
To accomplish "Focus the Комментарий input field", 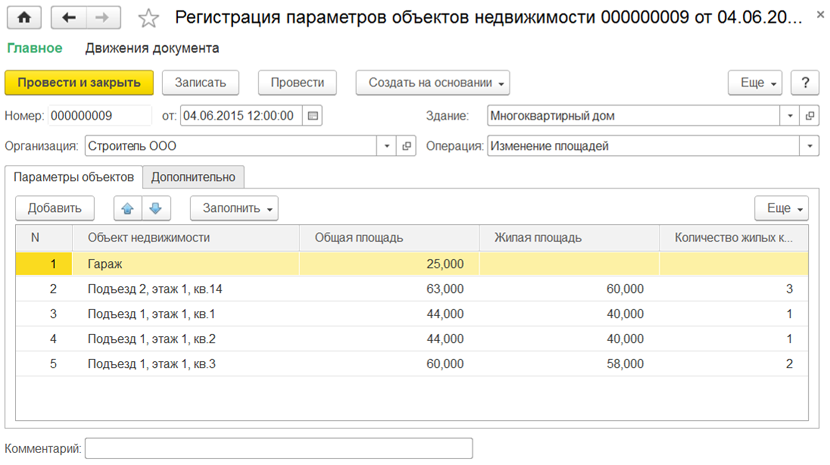I will (278, 448).
